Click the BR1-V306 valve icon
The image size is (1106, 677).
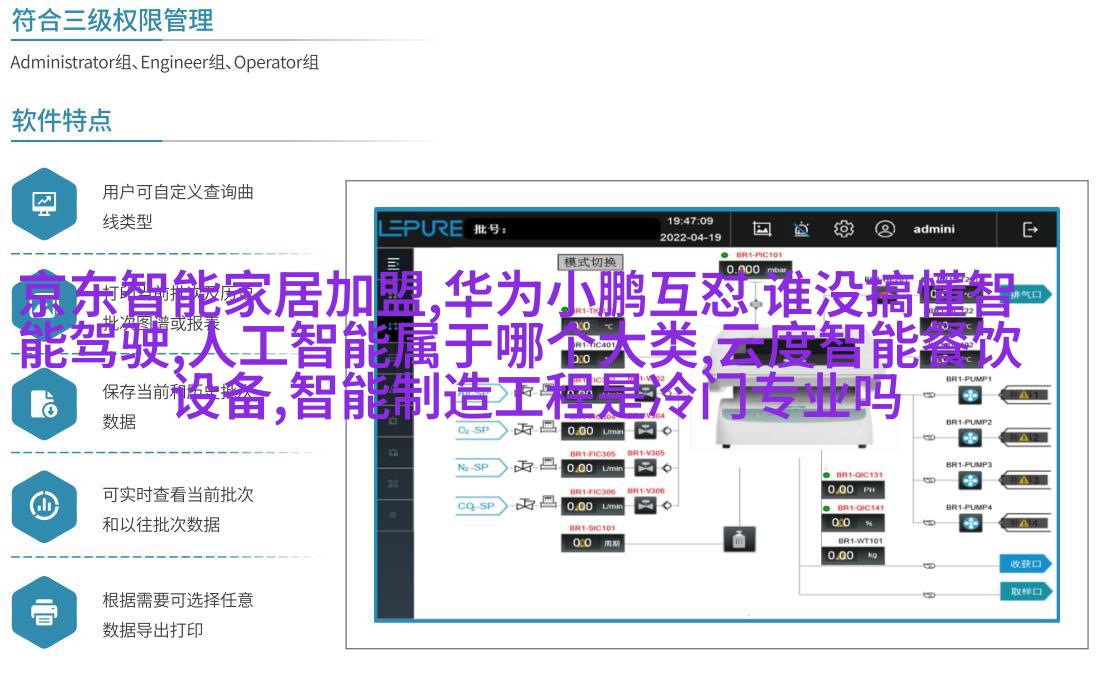(645, 505)
